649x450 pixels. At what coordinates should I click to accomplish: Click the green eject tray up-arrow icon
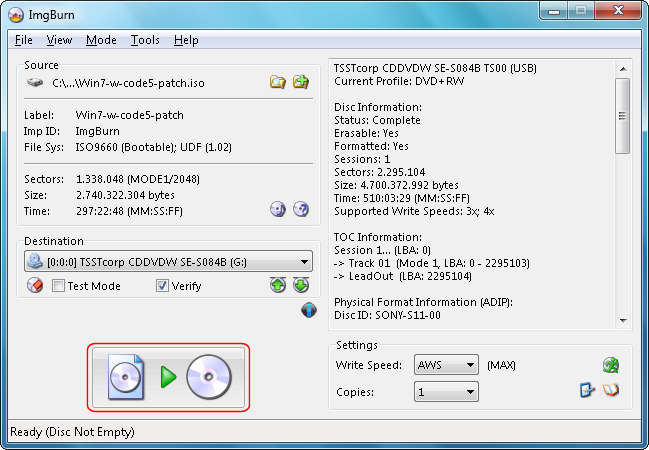(278, 286)
